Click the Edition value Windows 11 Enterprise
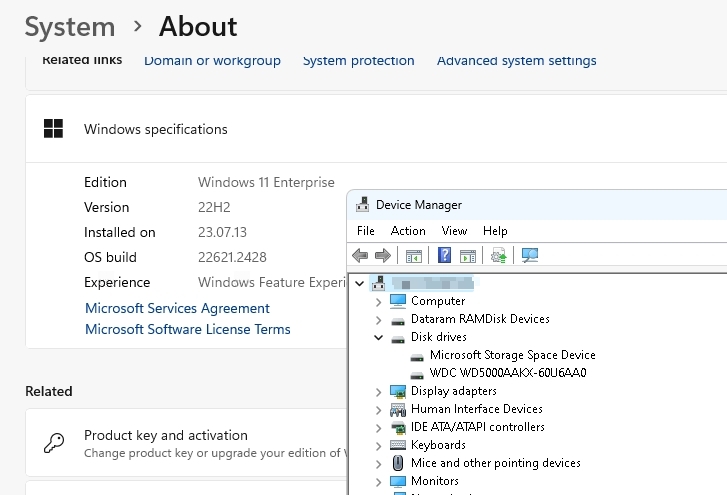The height and width of the screenshot is (495, 727). coord(266,182)
